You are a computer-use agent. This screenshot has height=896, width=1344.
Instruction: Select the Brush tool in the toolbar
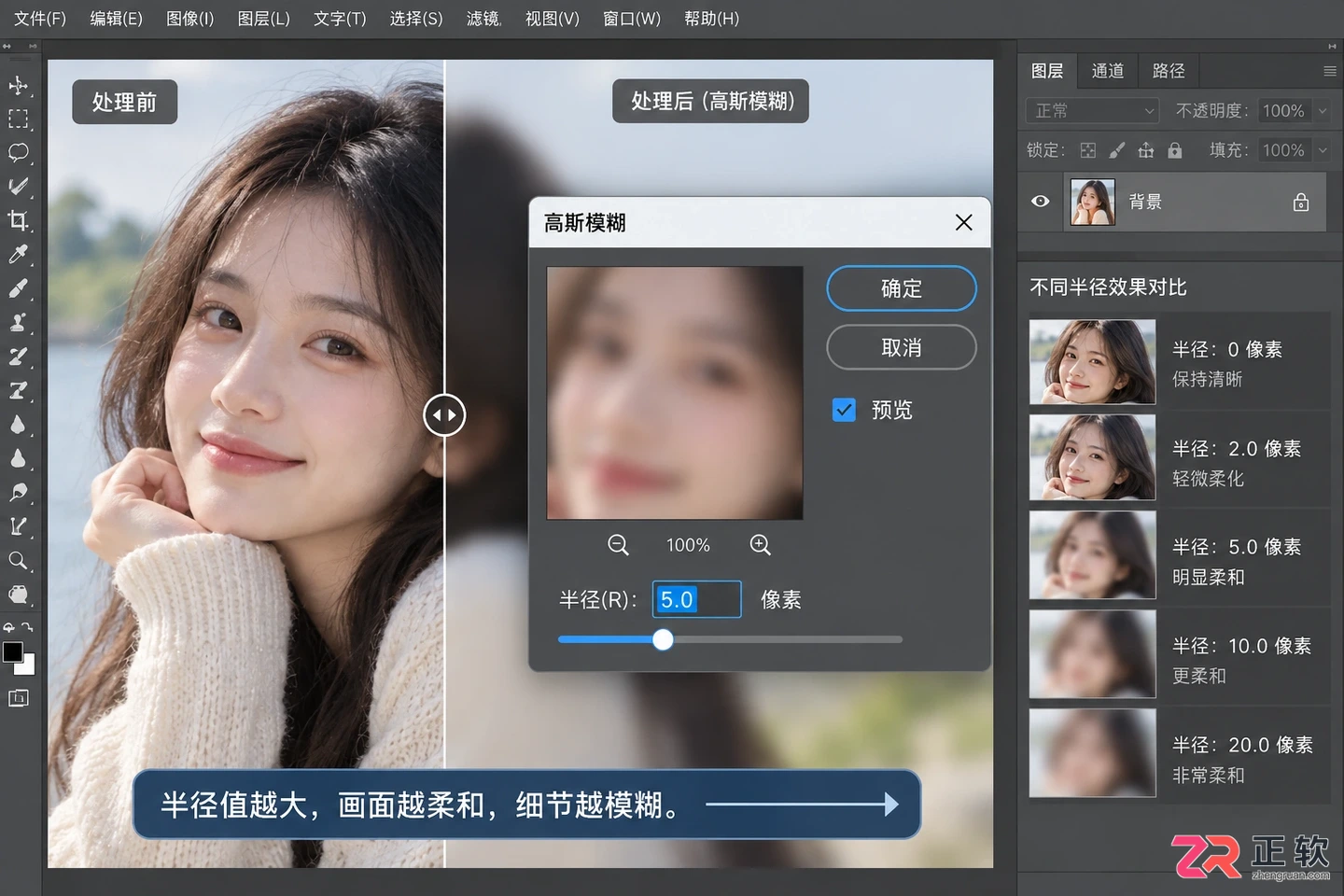click(18, 288)
